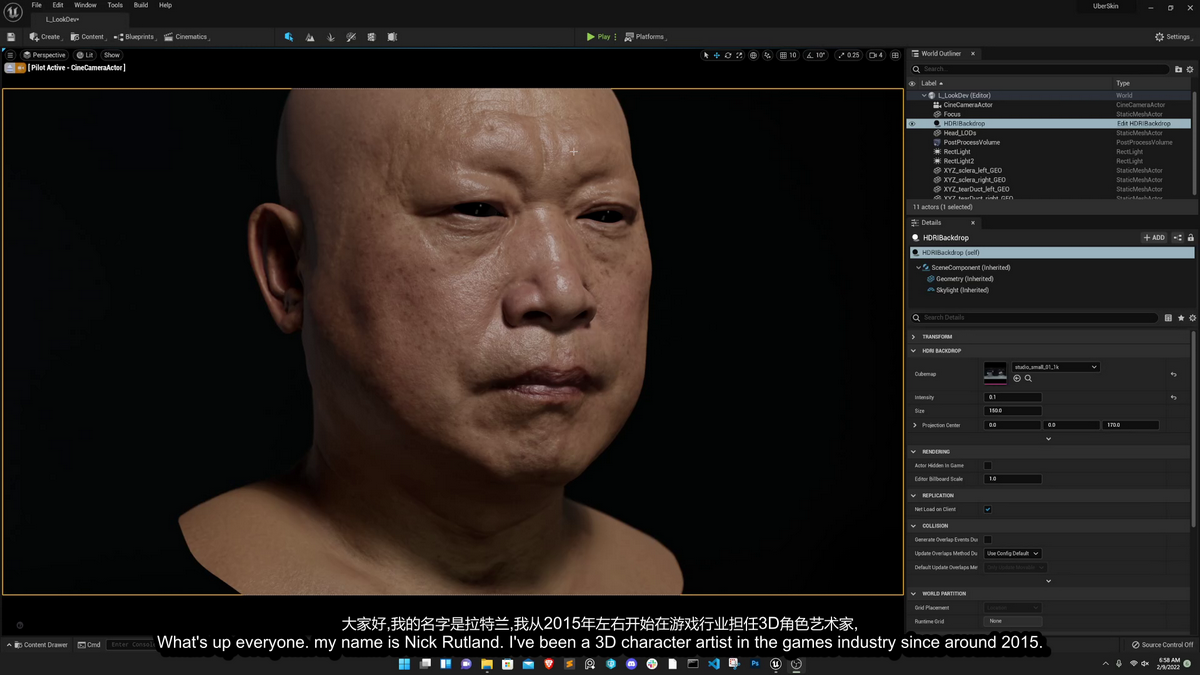Expand the Transform section in Details
This screenshot has width=1200, height=675.
click(914, 336)
